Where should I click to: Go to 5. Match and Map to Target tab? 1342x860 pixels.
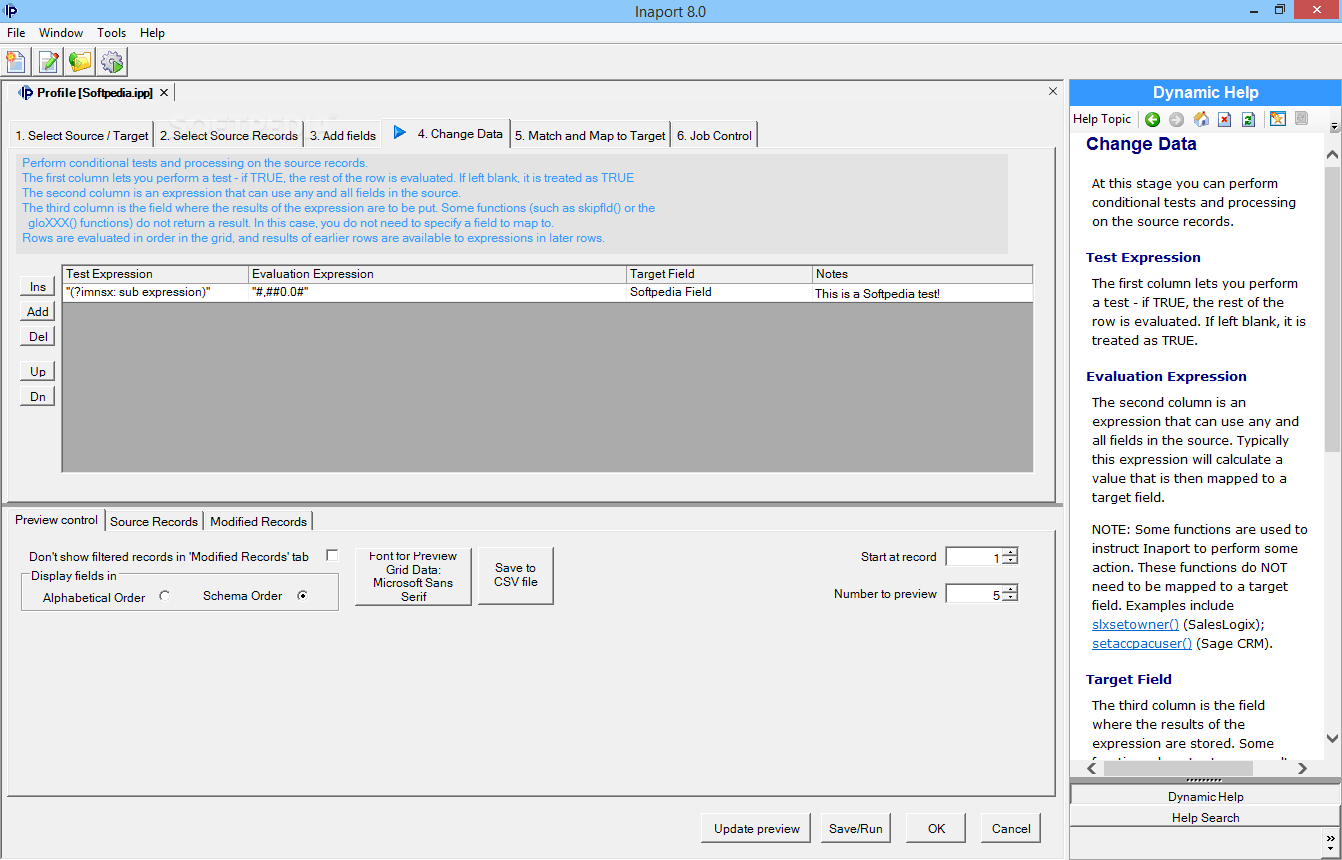590,135
